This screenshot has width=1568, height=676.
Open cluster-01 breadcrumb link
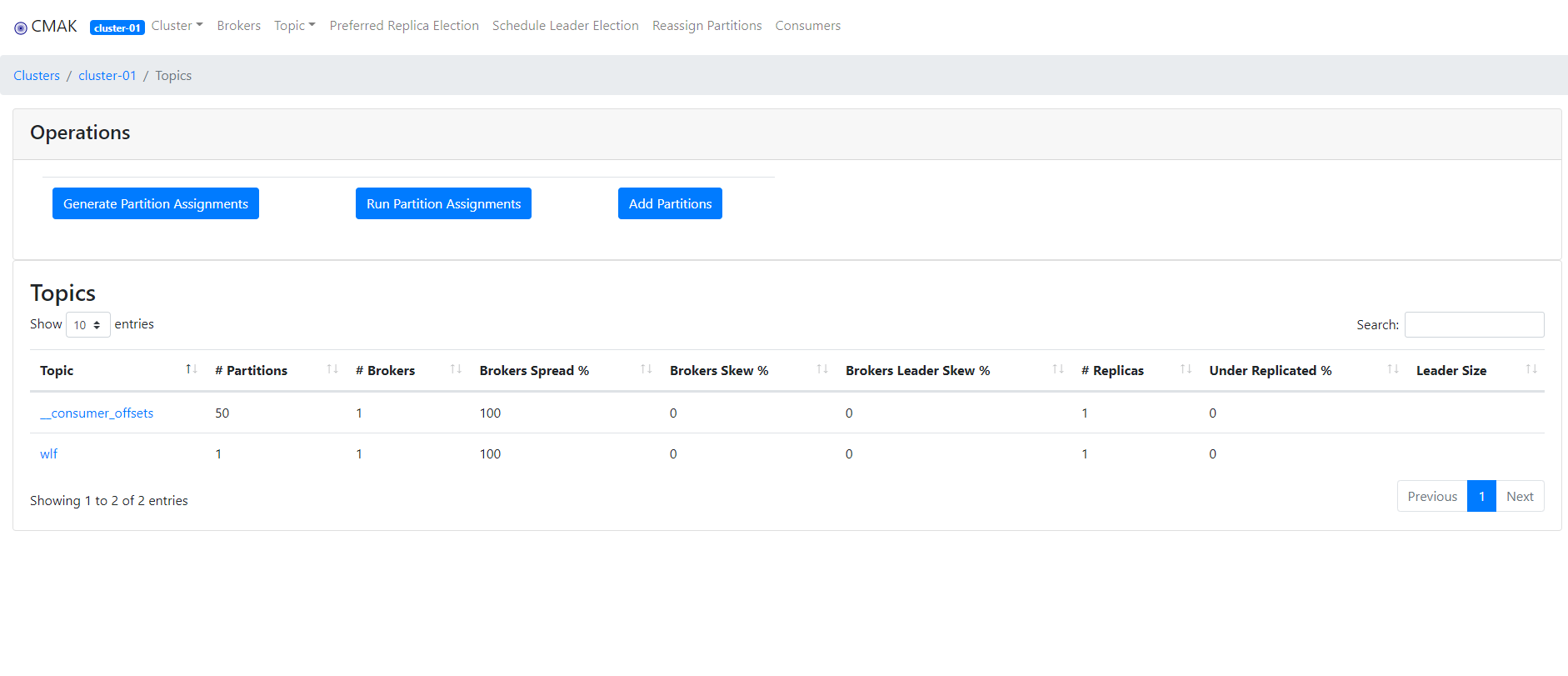click(107, 75)
